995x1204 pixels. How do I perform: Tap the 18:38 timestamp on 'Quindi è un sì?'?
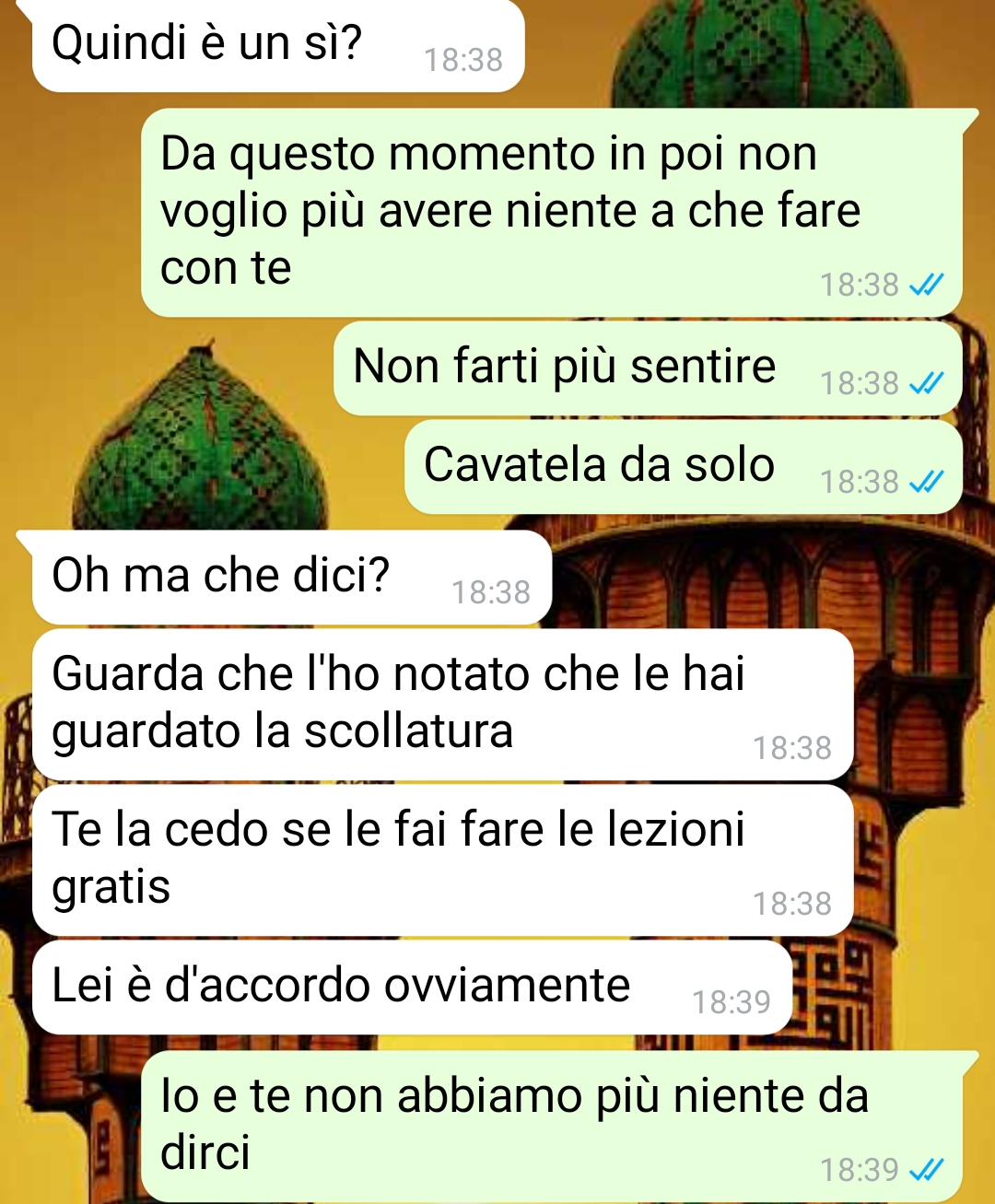(463, 60)
